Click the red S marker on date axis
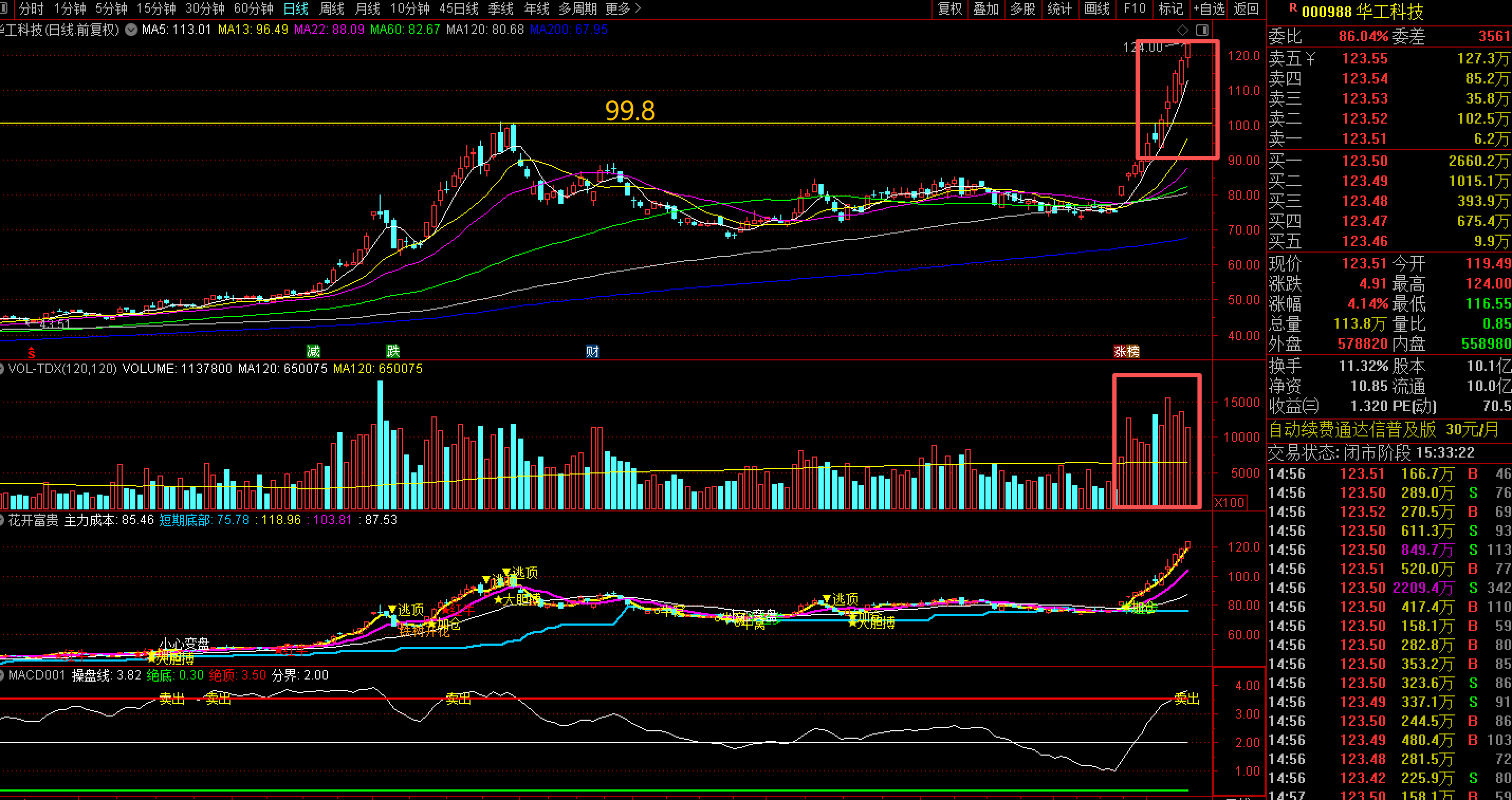Viewport: 1512px width, 800px height. point(32,353)
